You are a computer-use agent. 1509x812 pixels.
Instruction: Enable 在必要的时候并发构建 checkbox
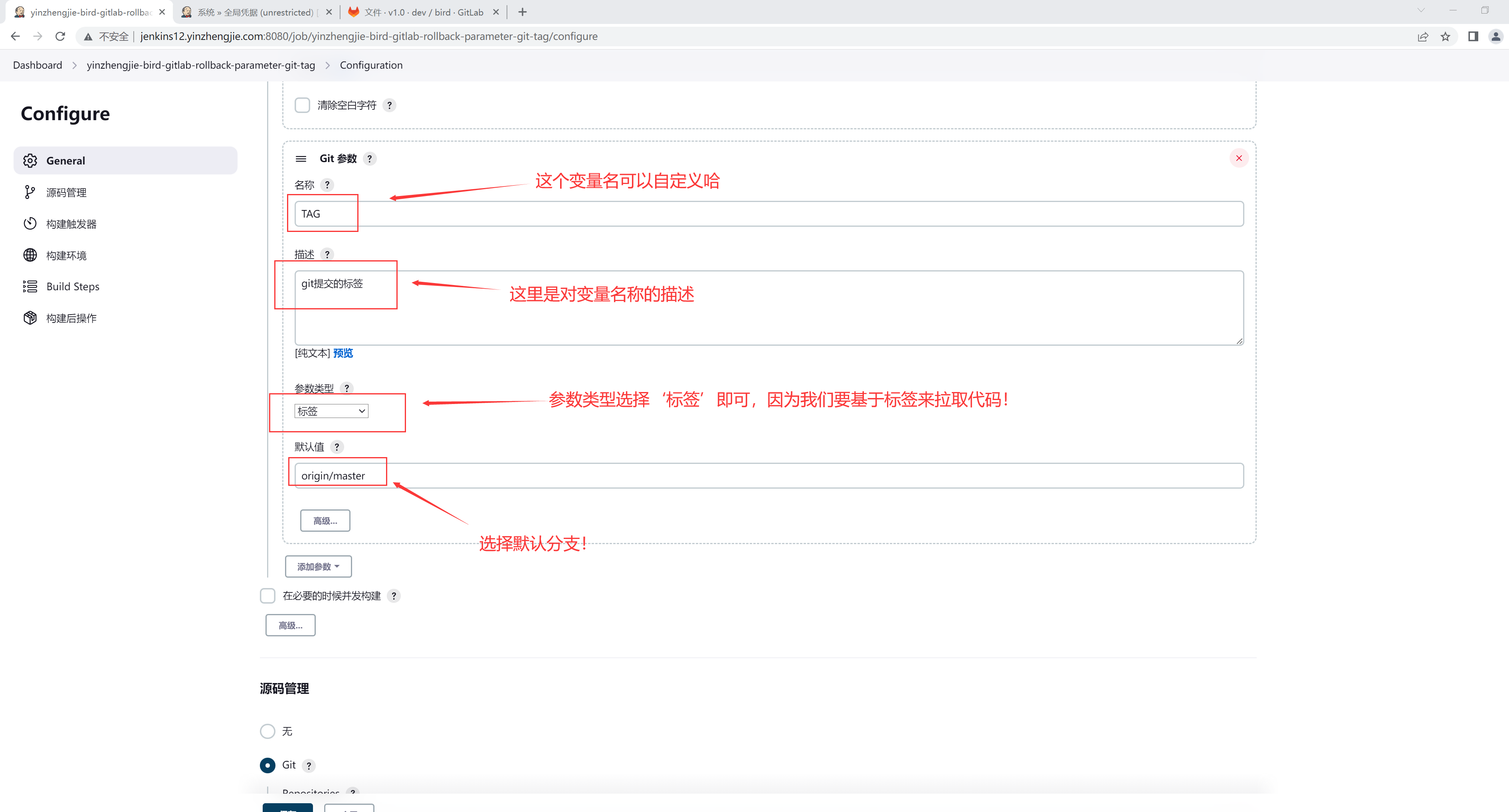[268, 596]
